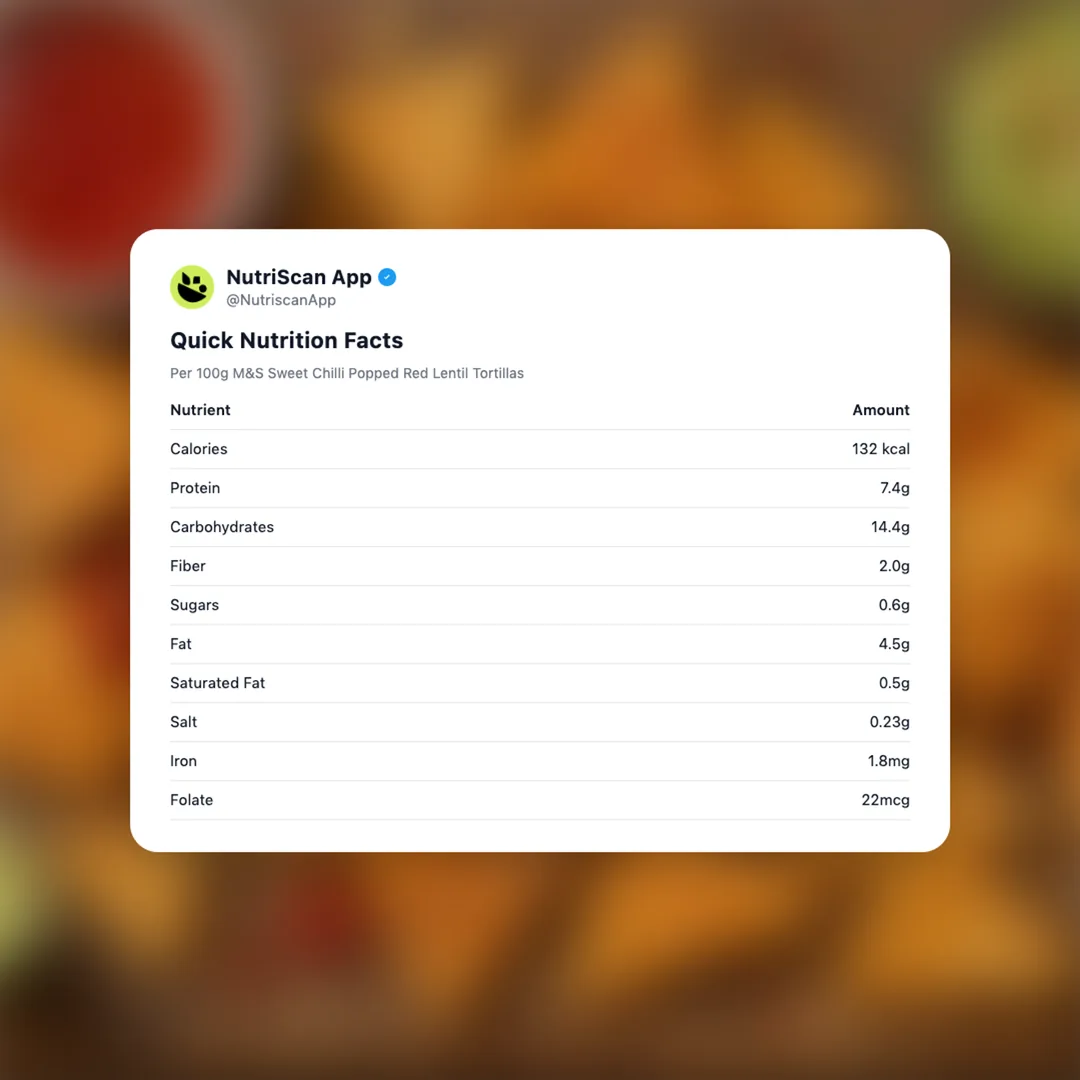The height and width of the screenshot is (1080, 1080).
Task: Click the Carbohydrates row label
Action: (222, 527)
